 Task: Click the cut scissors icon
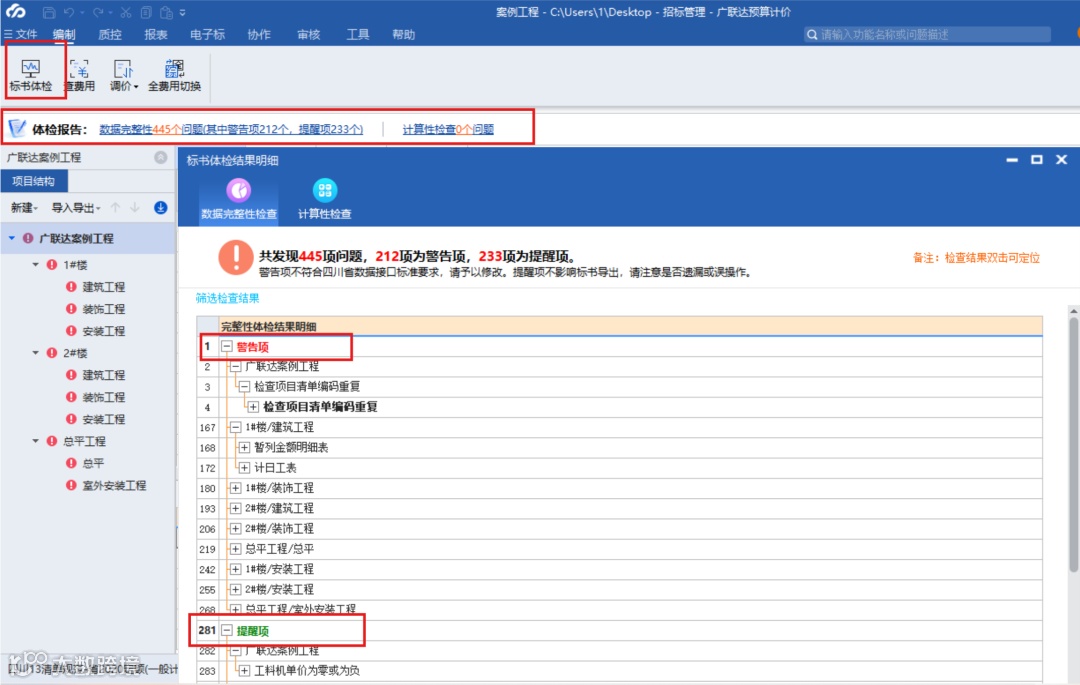click(125, 12)
